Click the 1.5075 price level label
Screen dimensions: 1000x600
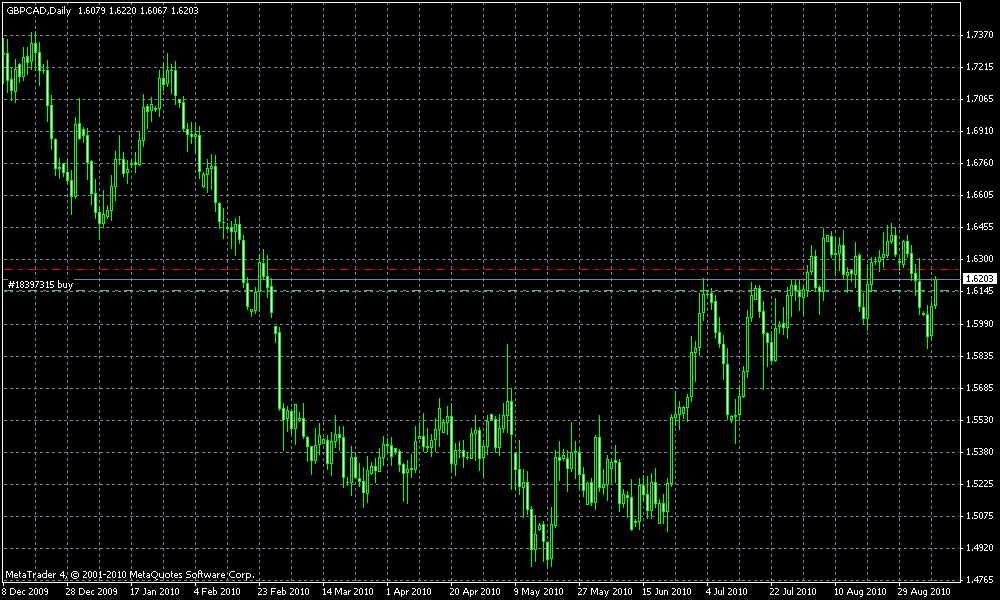point(980,515)
